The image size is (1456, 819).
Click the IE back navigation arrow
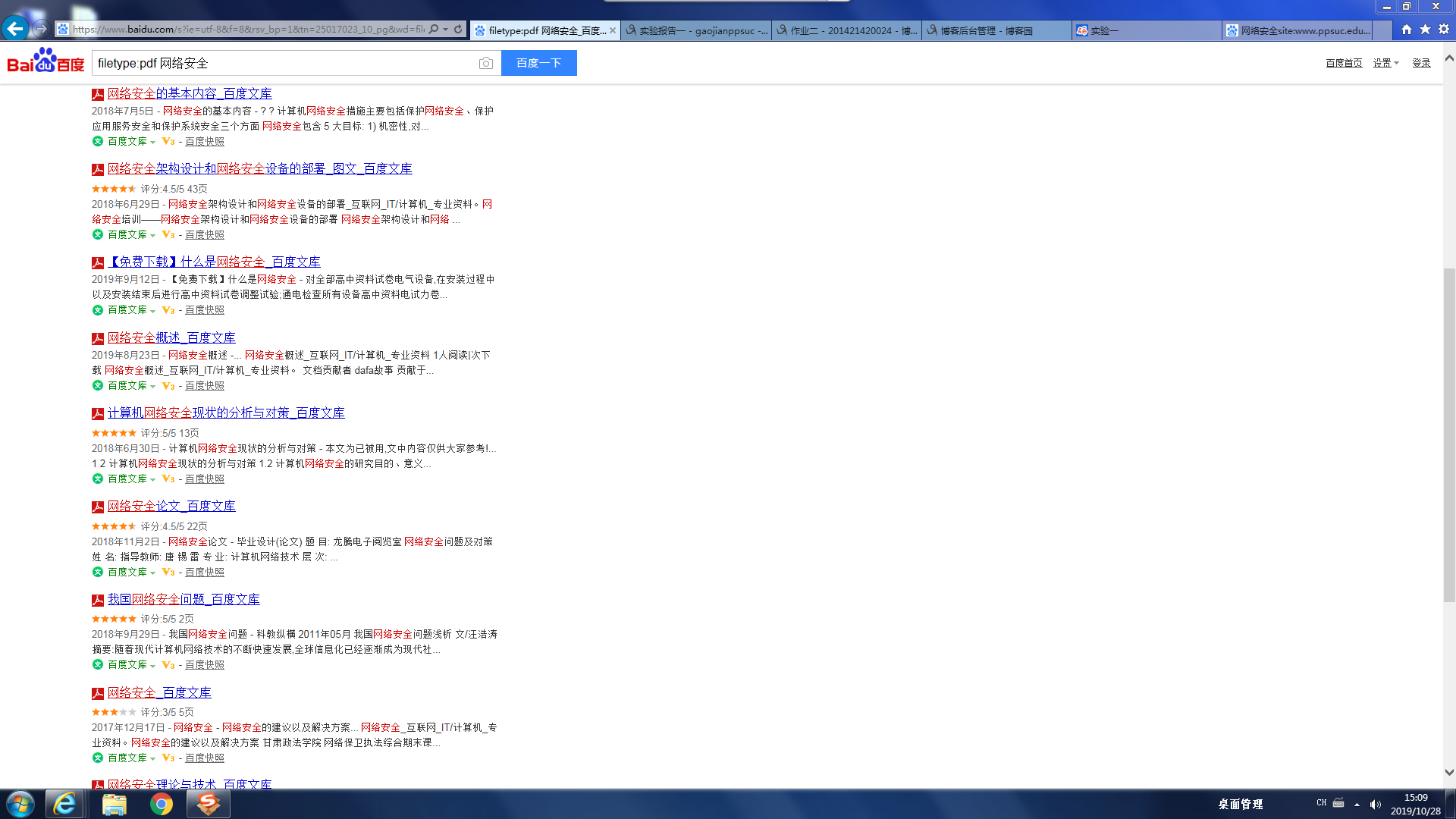point(14,29)
